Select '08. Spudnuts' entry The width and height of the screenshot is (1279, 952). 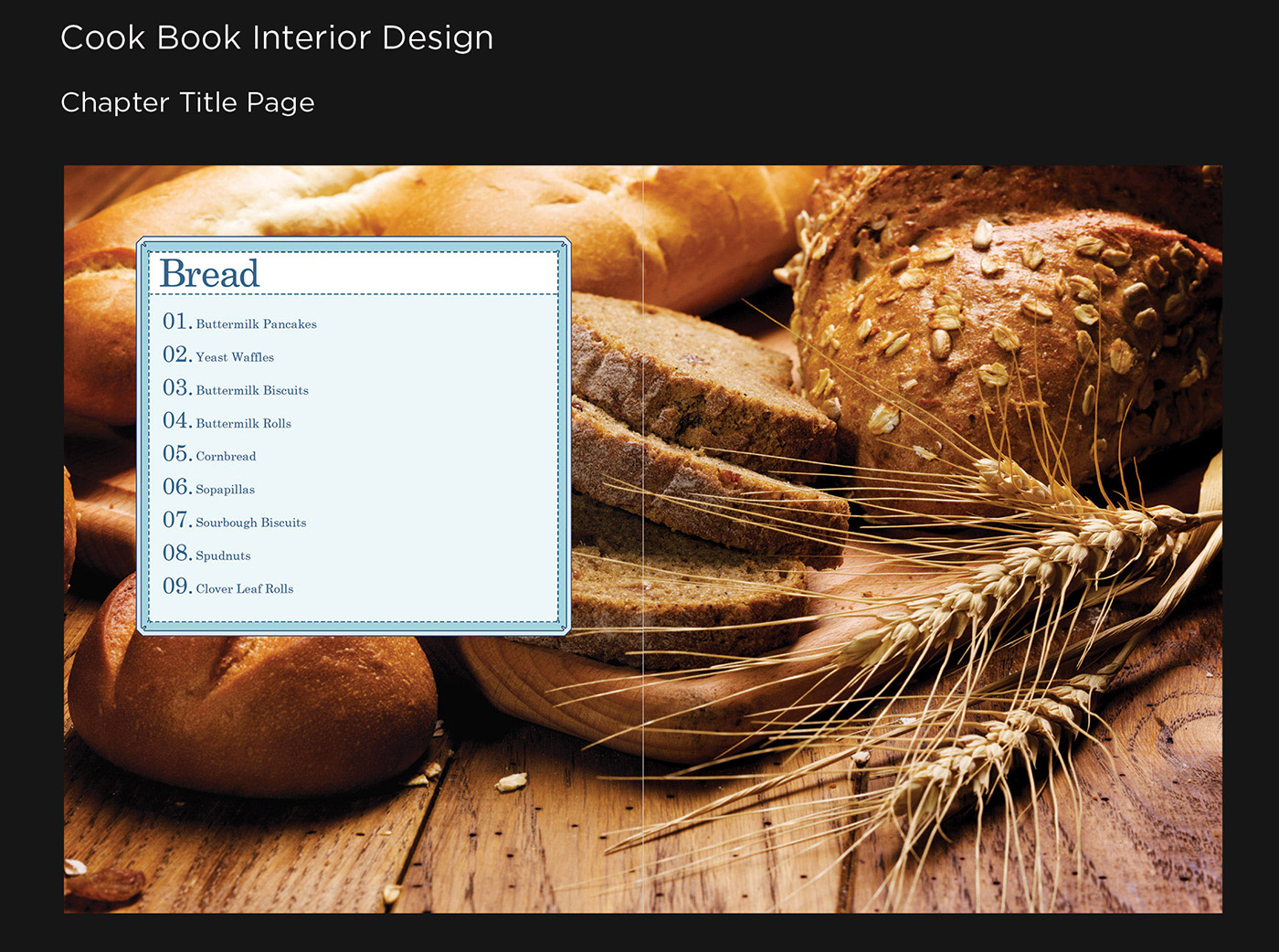pyautogui.click(x=206, y=553)
